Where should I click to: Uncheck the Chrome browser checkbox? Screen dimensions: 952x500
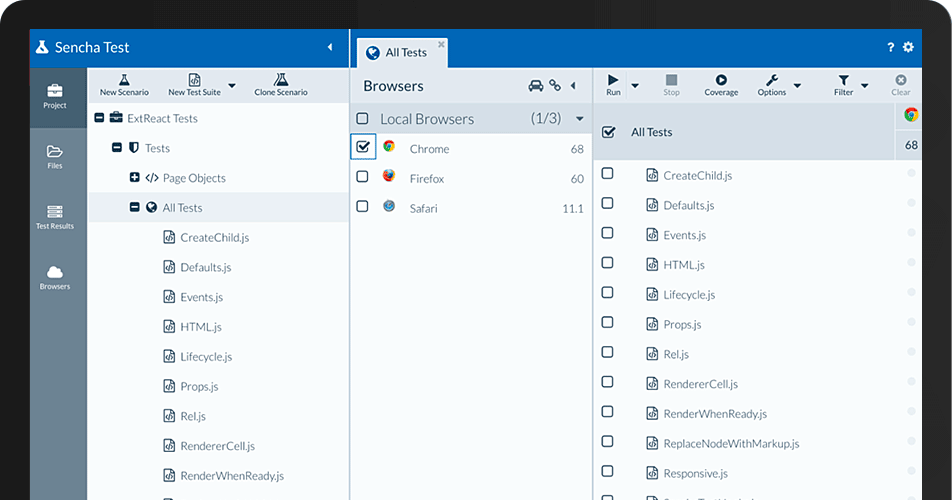pyautogui.click(x=363, y=147)
